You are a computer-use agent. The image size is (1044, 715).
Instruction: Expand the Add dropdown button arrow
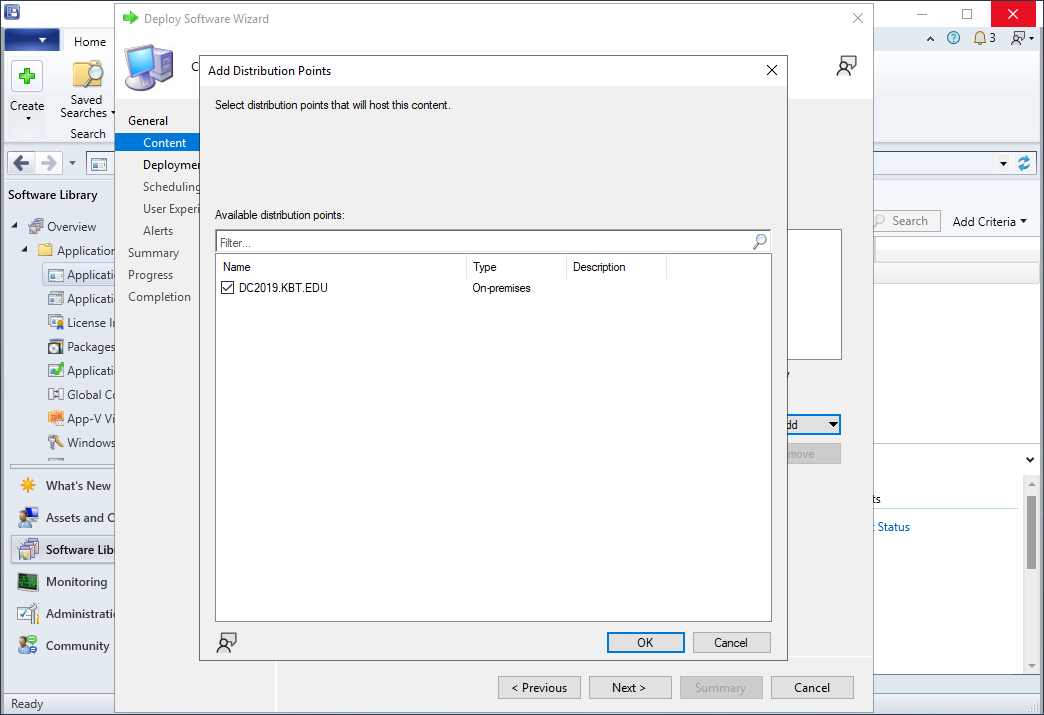[832, 425]
